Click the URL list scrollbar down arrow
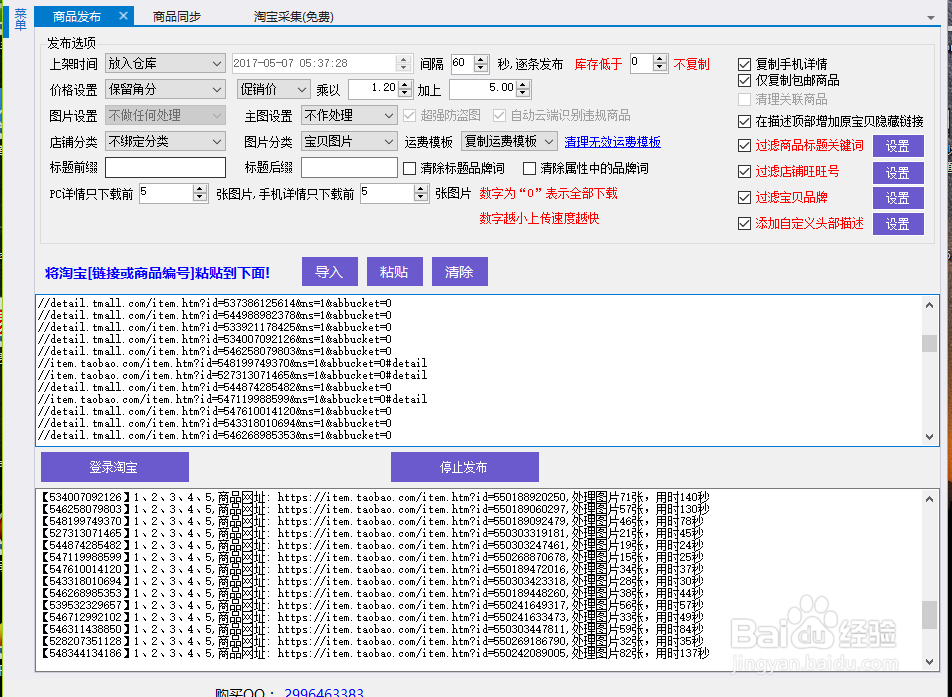This screenshot has height=697, width=952. 930,437
